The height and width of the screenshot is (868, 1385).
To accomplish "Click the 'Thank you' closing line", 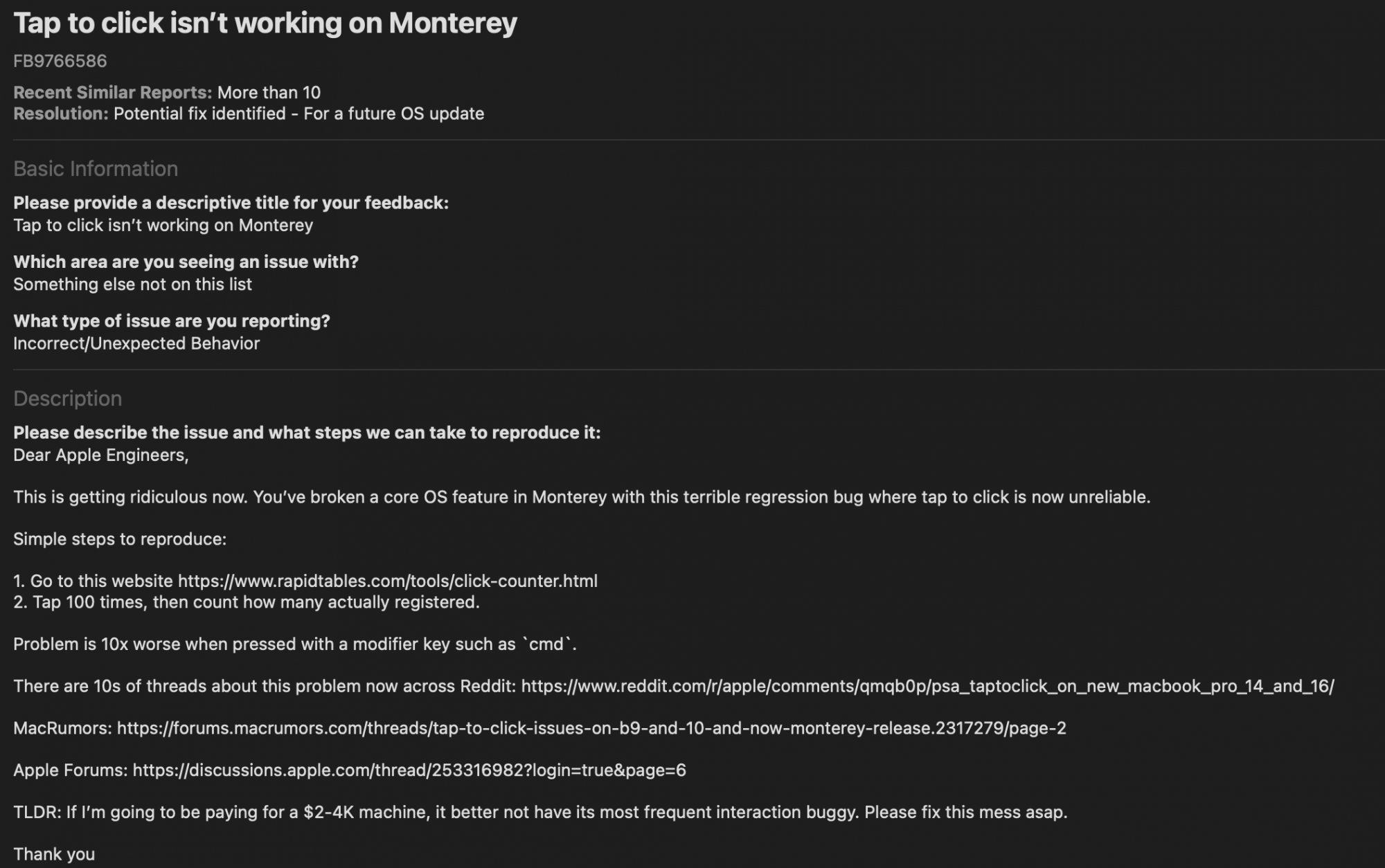I will (x=54, y=854).
